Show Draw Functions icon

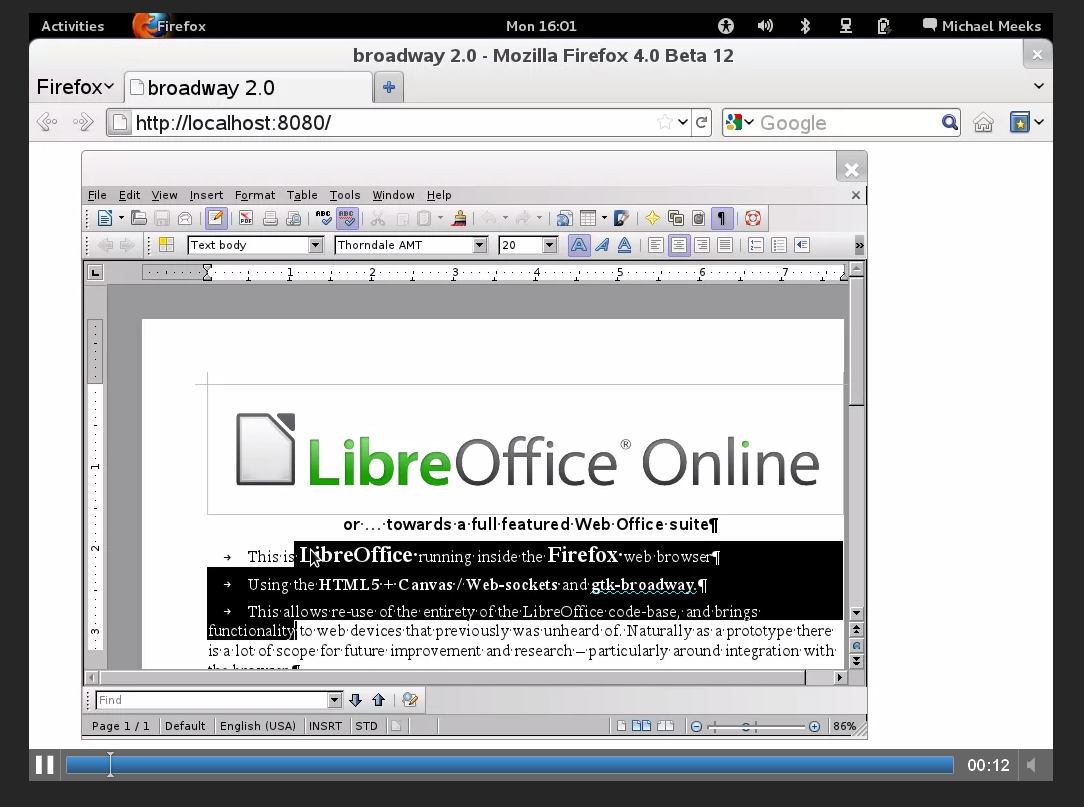pos(622,219)
